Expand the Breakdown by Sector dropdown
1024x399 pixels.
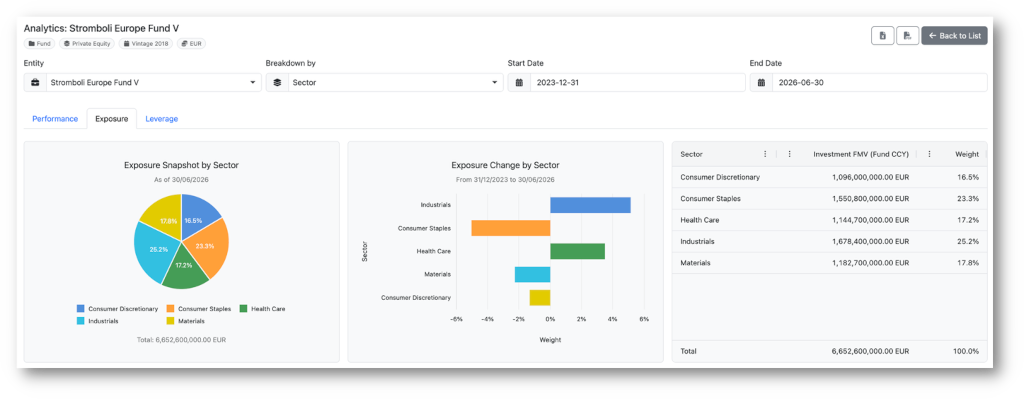pyautogui.click(x=396, y=83)
